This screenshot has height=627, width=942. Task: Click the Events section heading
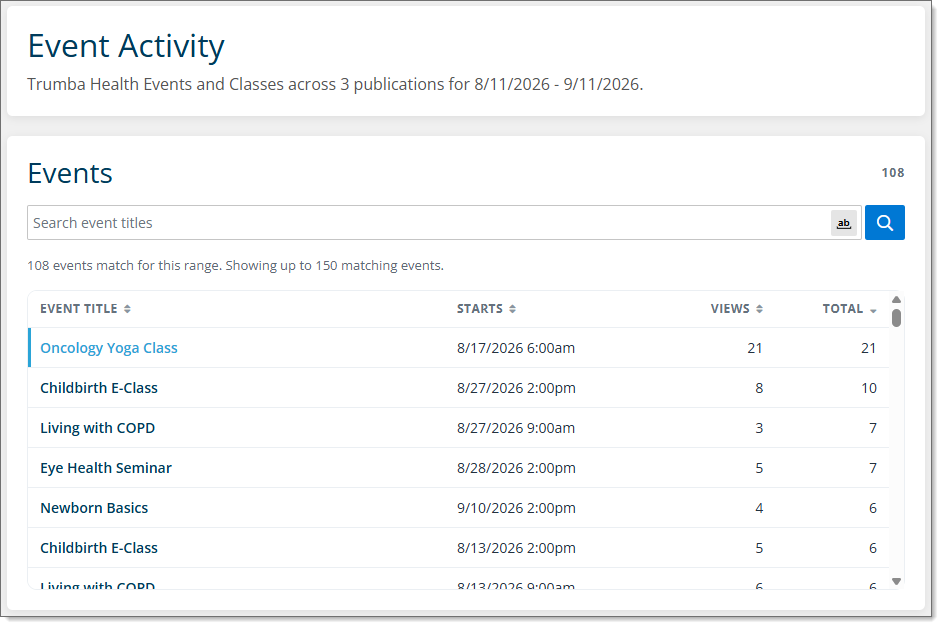tap(70, 174)
